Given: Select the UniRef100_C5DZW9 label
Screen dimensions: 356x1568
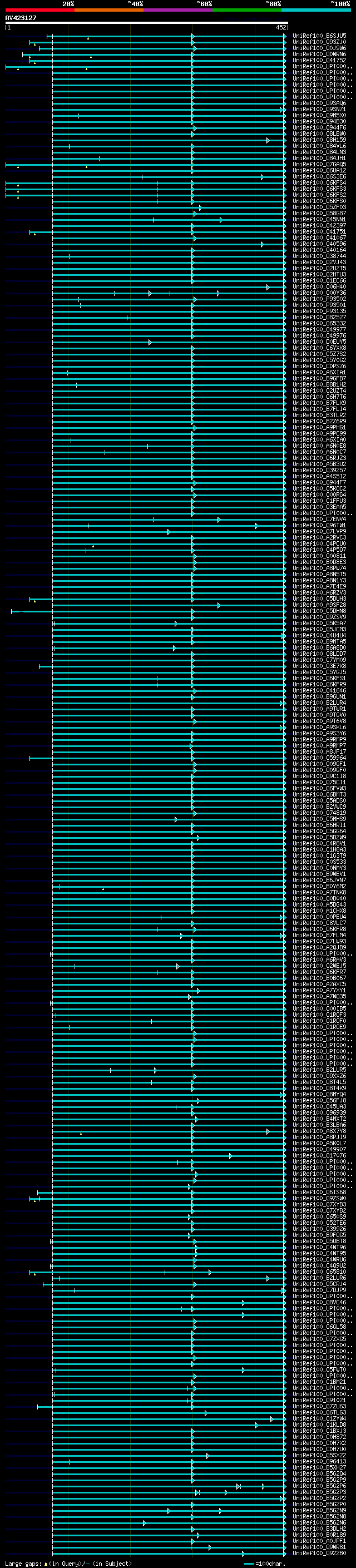Looking at the screenshot, I should pos(319,837).
